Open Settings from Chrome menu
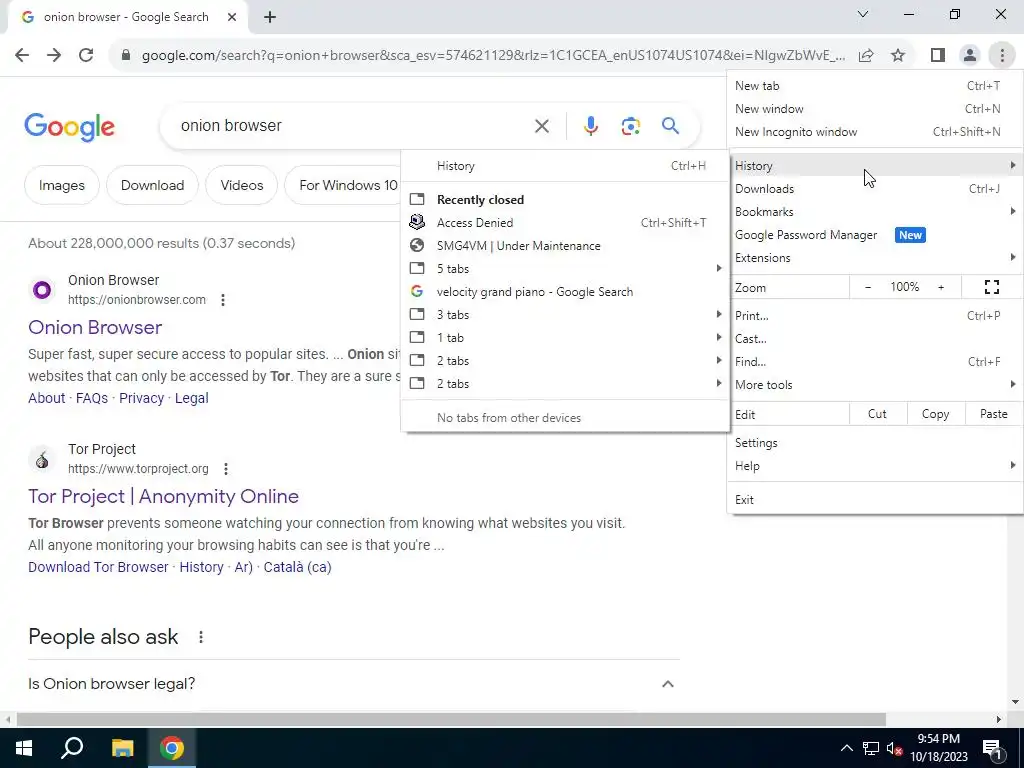 [875, 443]
